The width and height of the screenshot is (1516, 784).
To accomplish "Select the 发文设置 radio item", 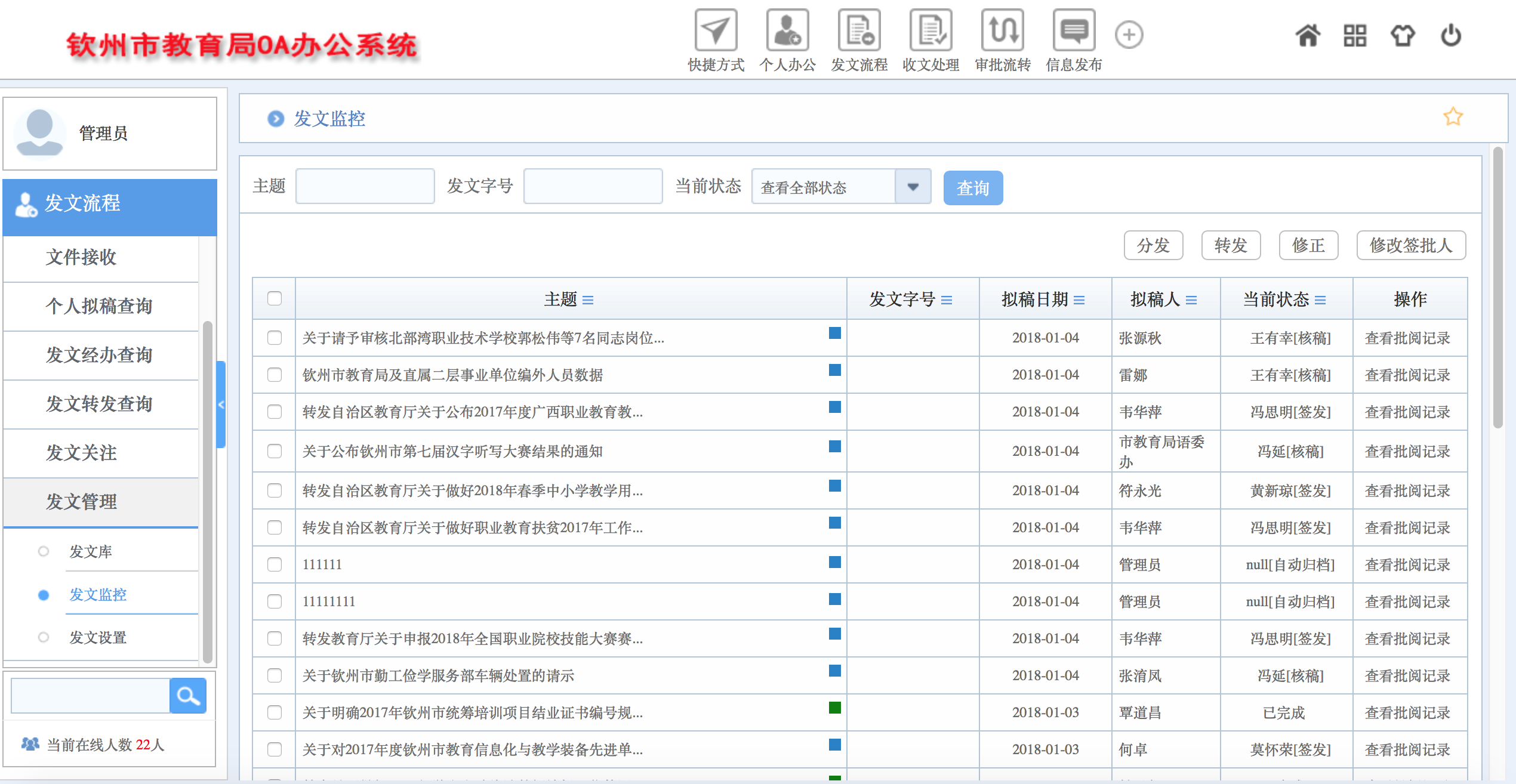I will click(44, 637).
